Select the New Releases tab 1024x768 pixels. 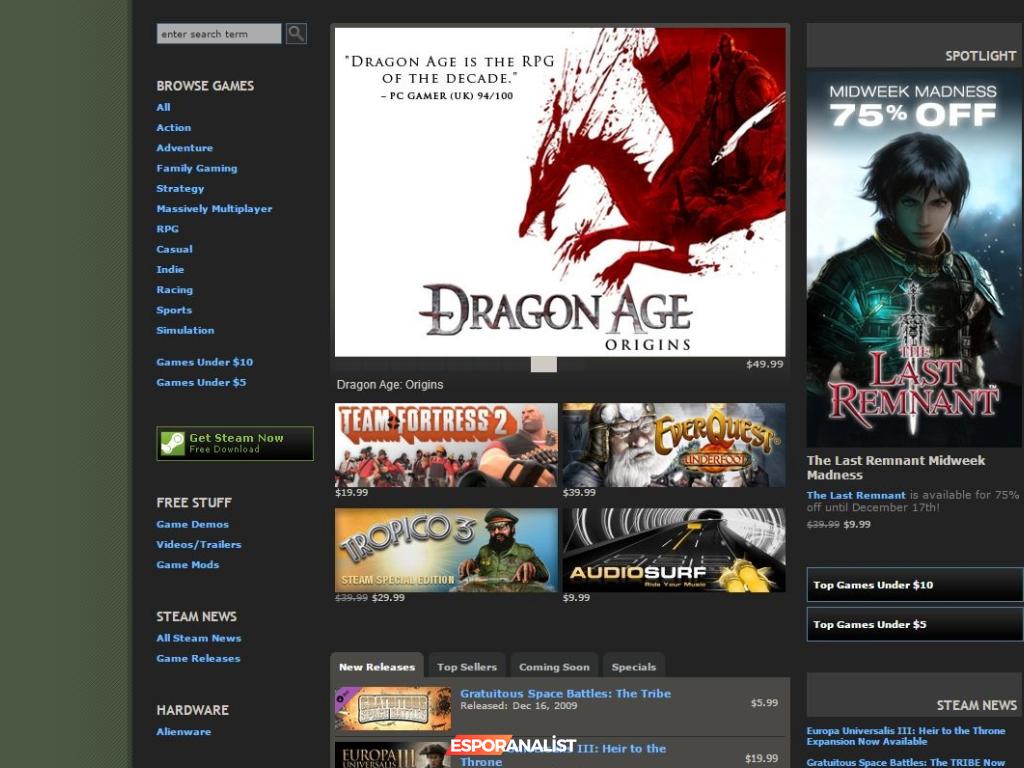377,667
